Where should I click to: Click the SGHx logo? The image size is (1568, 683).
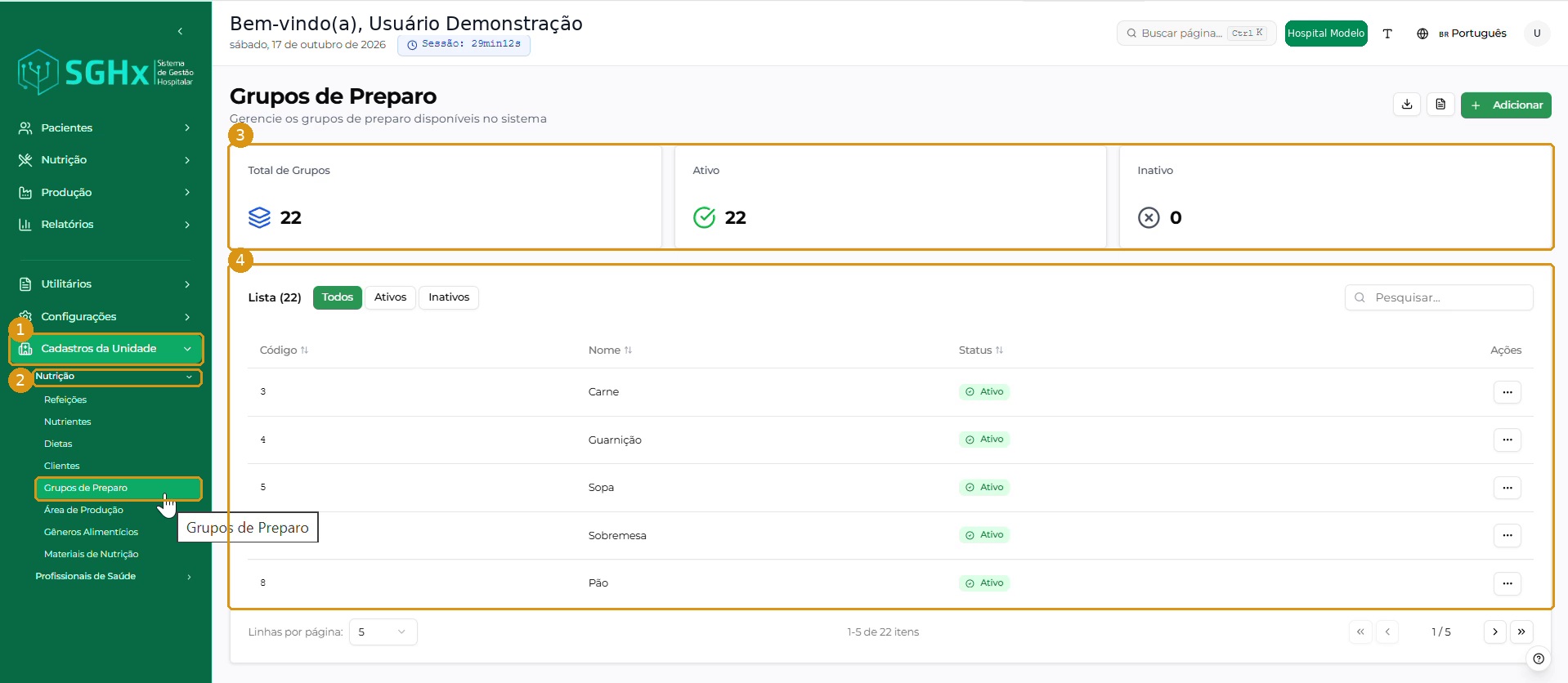point(105,73)
